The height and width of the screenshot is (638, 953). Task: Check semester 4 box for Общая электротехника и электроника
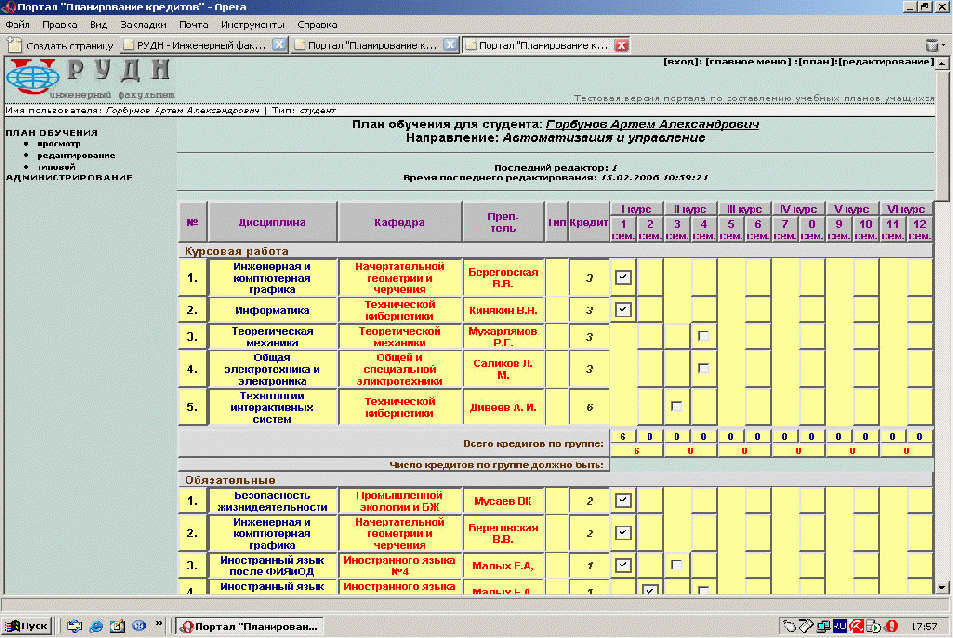pos(703,368)
